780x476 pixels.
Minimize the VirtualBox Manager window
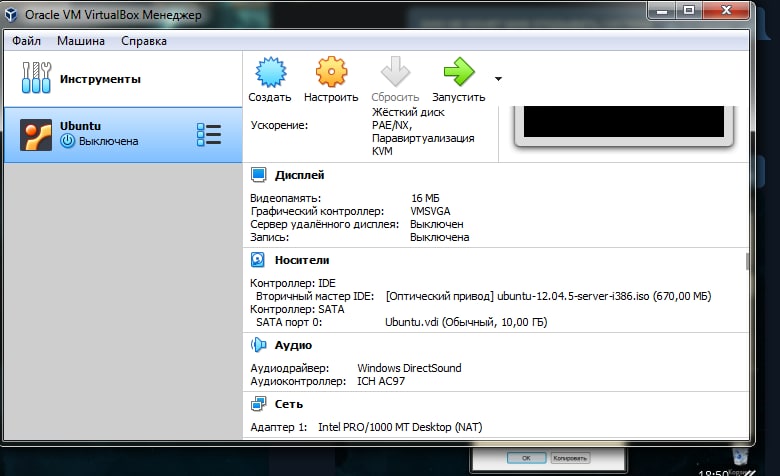click(x=662, y=10)
